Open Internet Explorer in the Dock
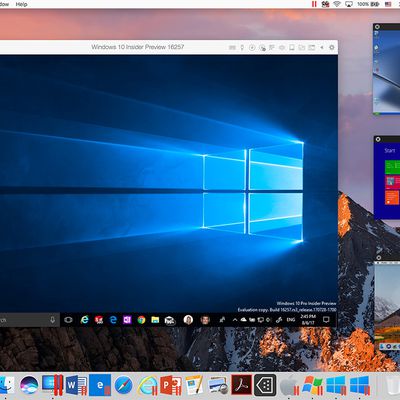This screenshot has width=400, height=400. coord(147,386)
